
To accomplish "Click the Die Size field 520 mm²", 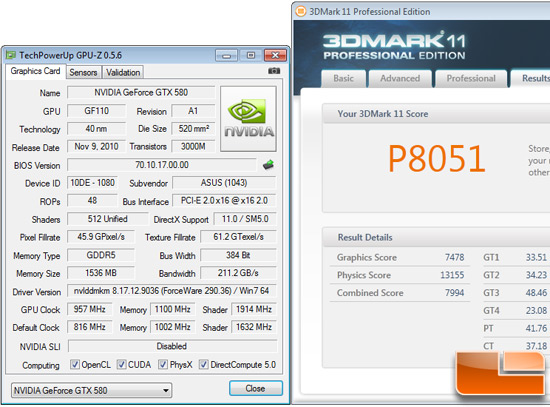I will [193, 129].
